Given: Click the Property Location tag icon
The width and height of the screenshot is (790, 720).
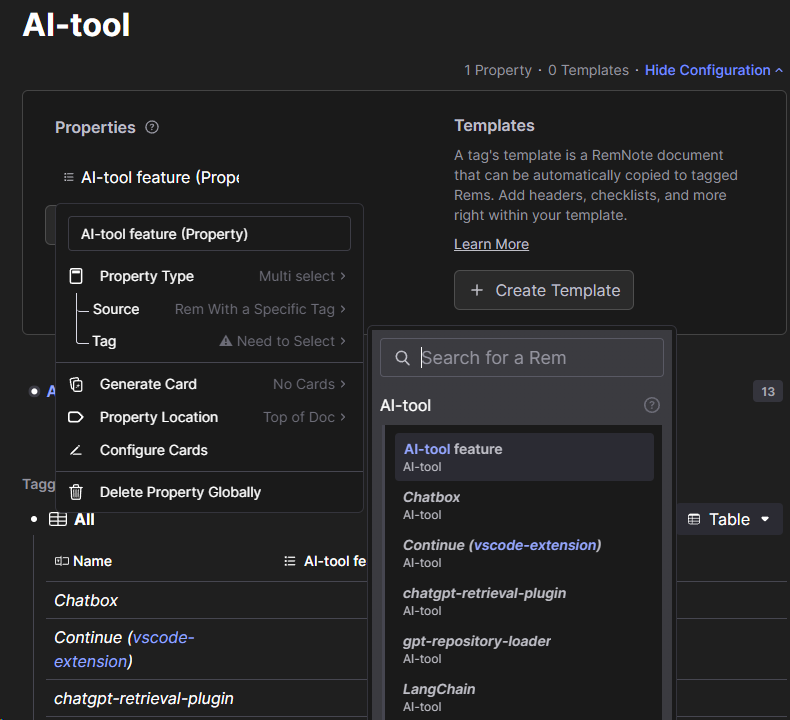Looking at the screenshot, I should (76, 417).
